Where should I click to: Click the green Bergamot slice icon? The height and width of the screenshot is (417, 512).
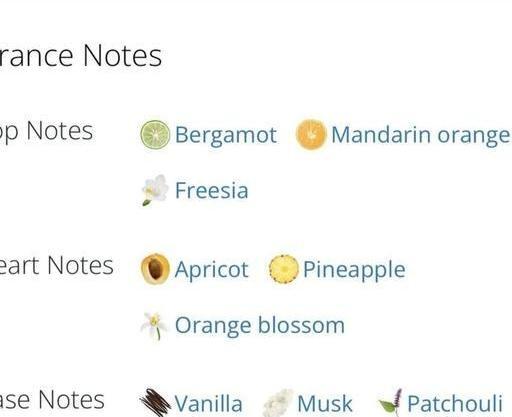pos(155,135)
